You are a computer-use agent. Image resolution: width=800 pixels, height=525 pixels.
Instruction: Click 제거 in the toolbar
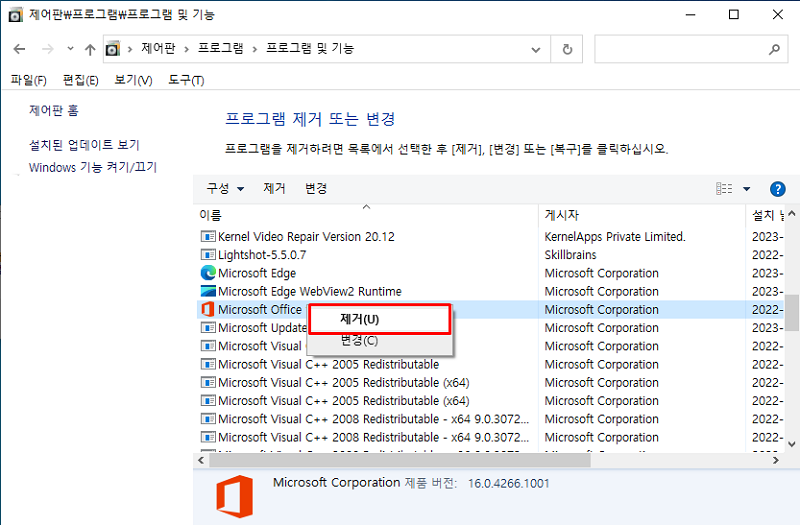tap(274, 188)
